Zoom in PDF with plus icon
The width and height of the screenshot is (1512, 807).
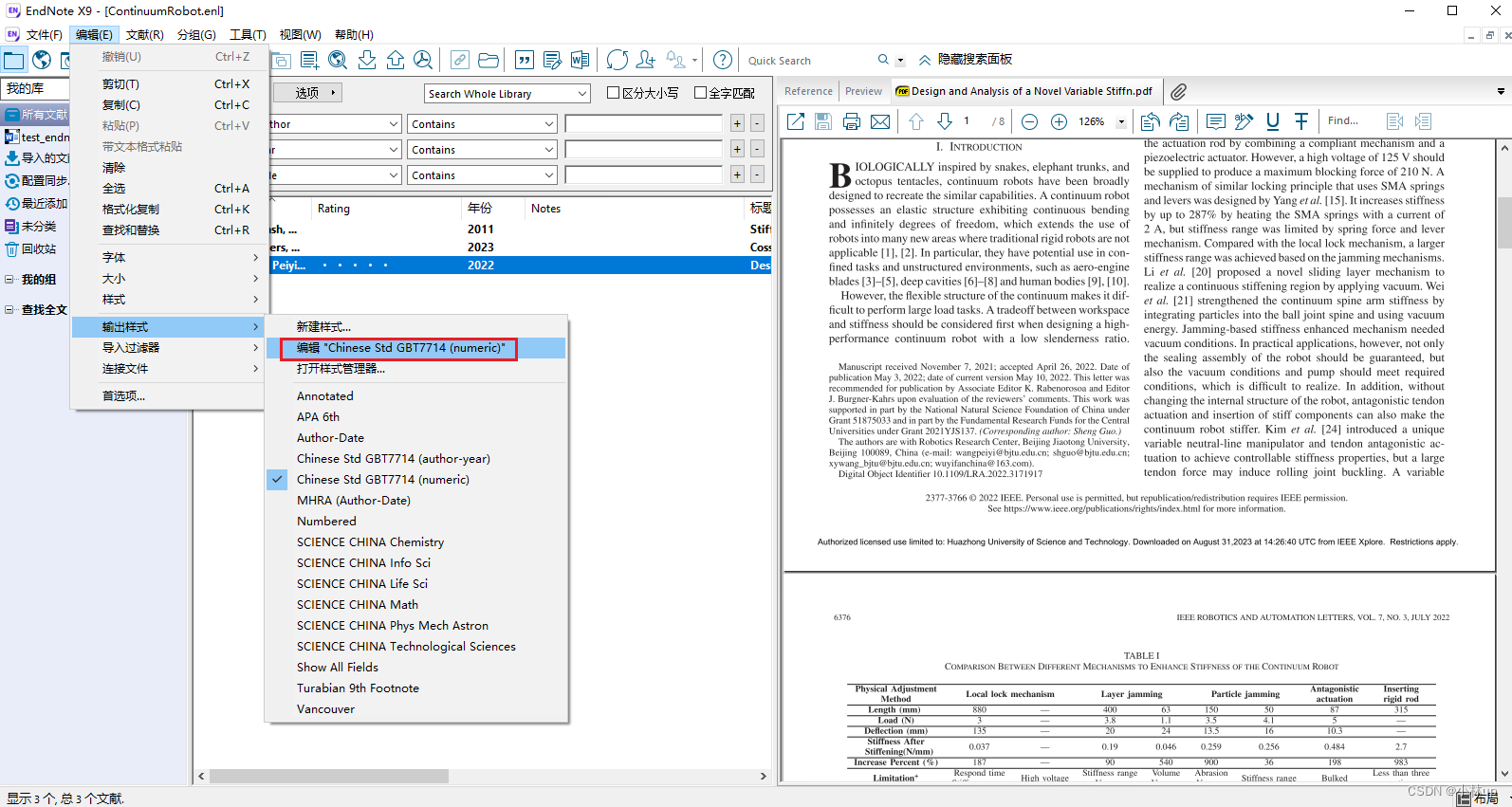(x=1060, y=121)
